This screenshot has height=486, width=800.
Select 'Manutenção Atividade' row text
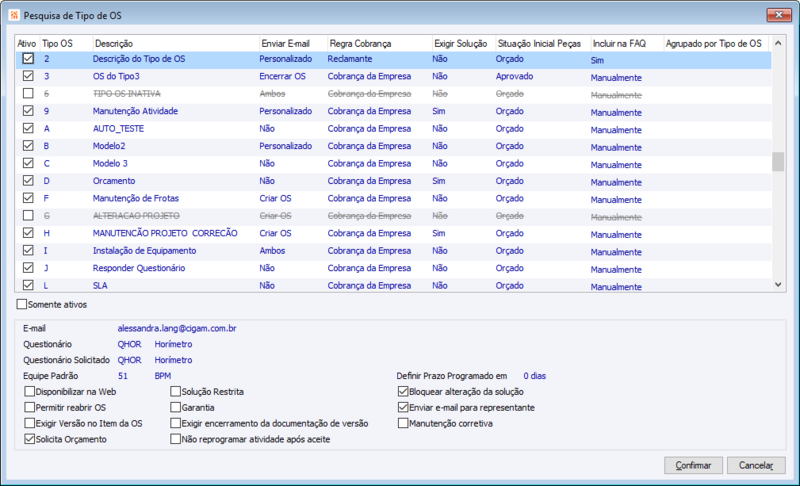click(135, 111)
